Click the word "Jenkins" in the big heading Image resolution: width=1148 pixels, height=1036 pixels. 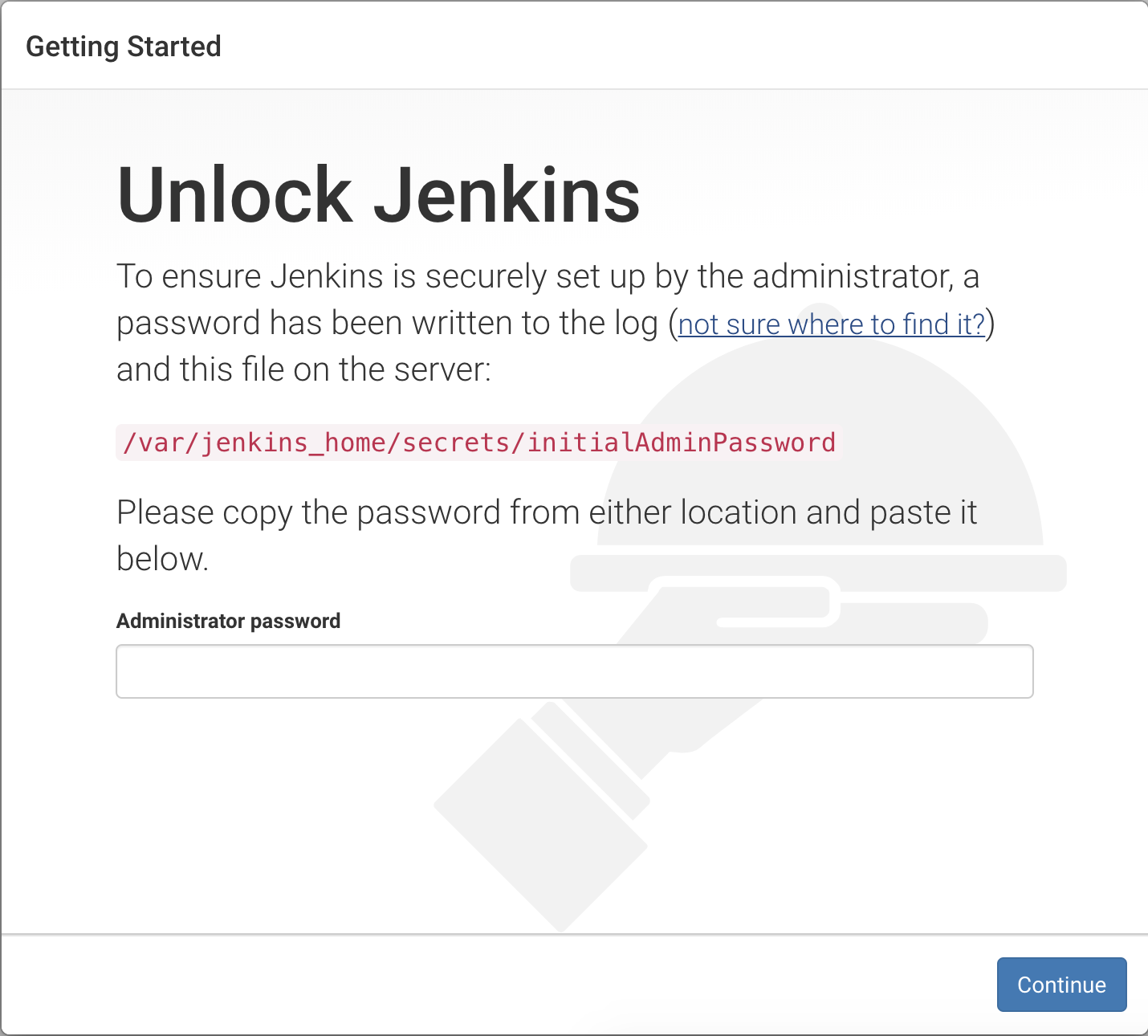(x=507, y=195)
